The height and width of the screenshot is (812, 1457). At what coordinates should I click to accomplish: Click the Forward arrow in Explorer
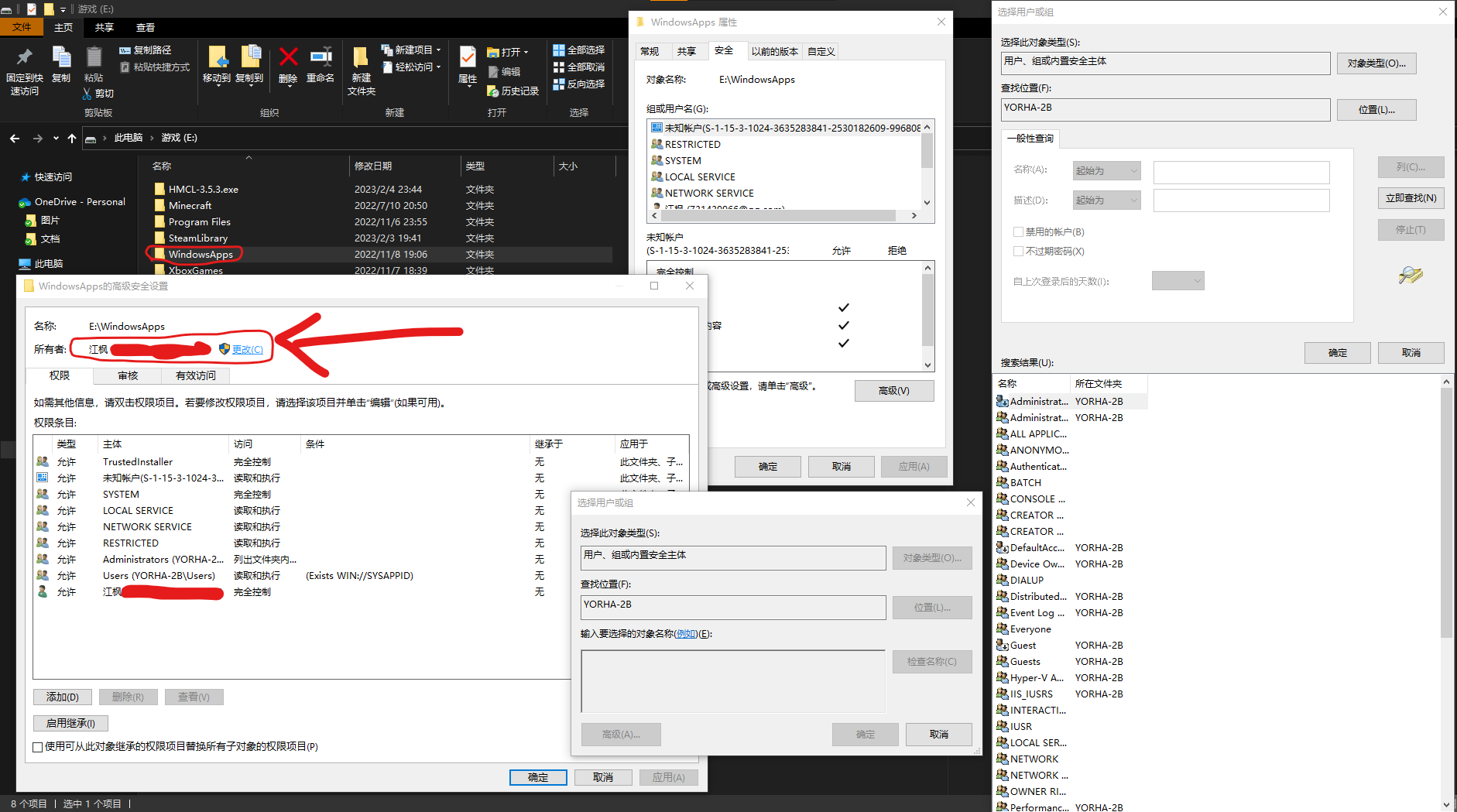38,138
